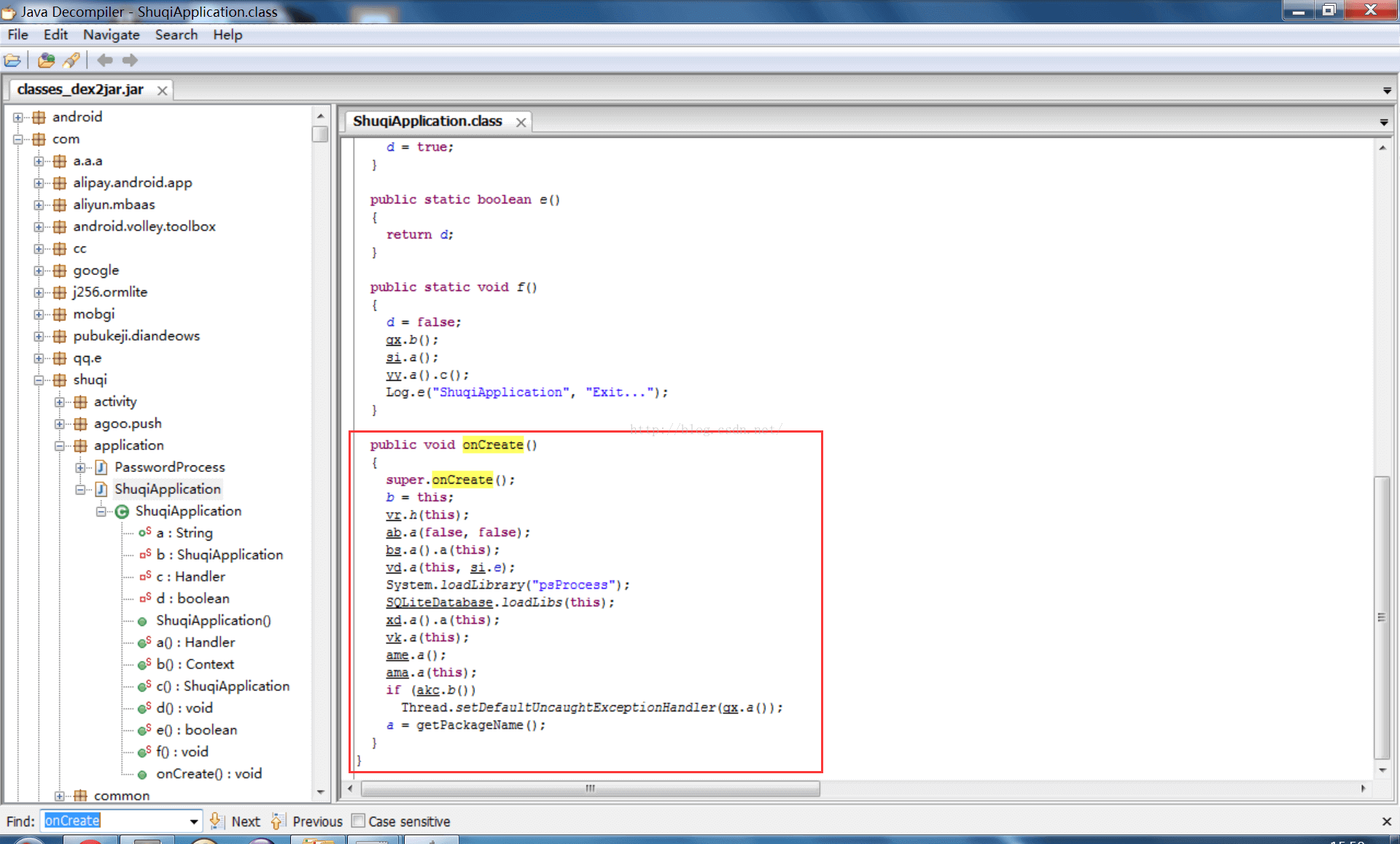1400x844 pixels.
Task: Click the Next search result icon
Action: pyautogui.click(x=216, y=821)
